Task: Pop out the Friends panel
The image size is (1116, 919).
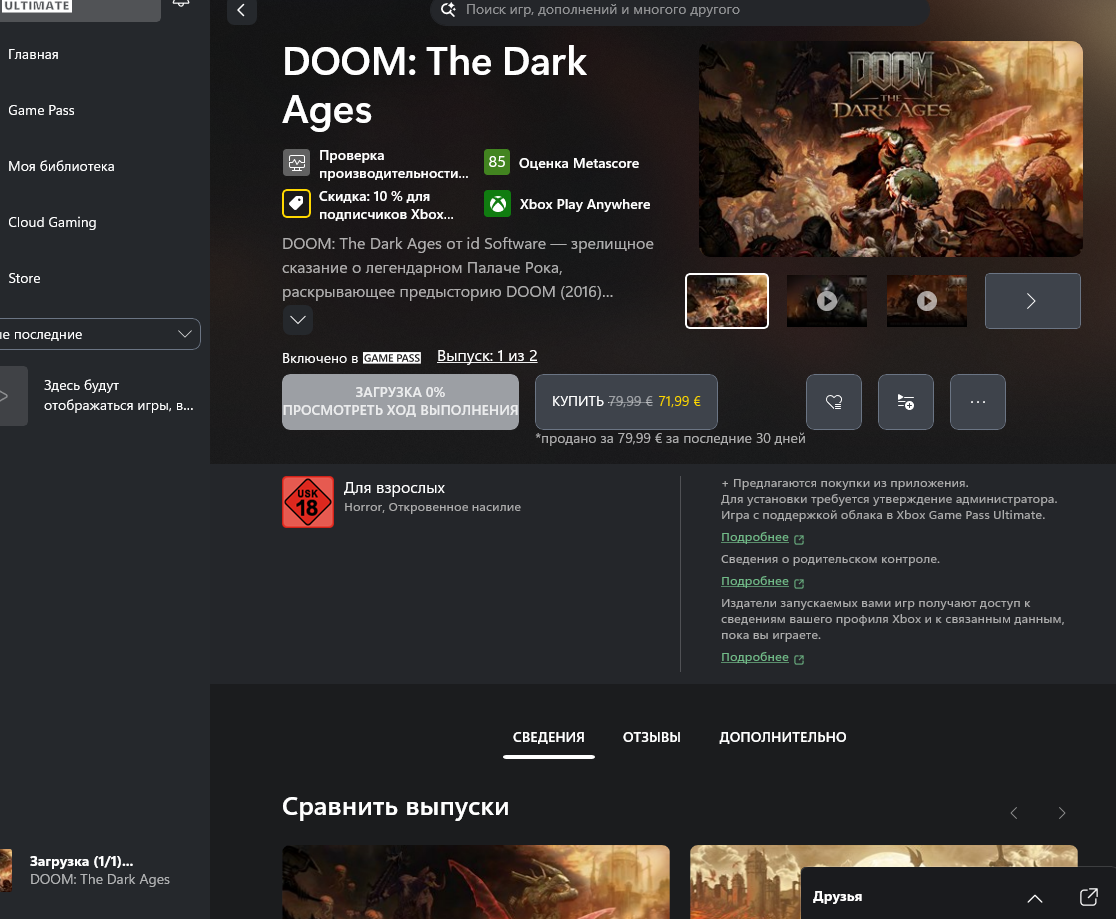Action: [1088, 897]
